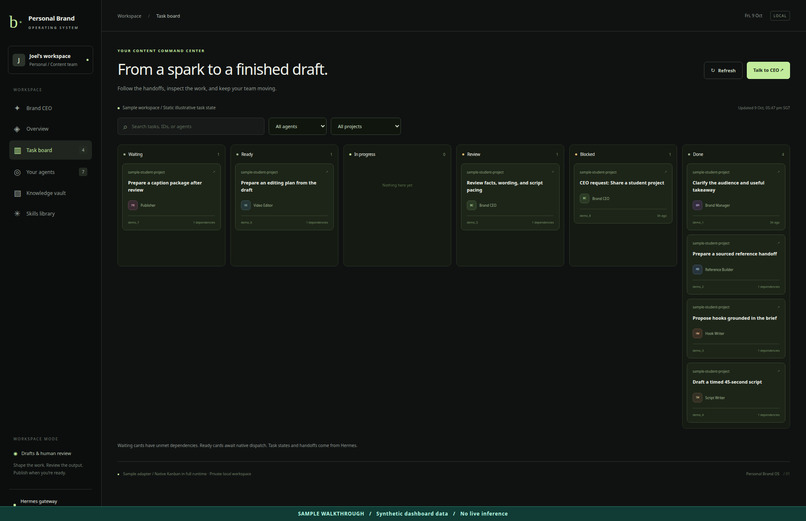The width and height of the screenshot is (806, 521).
Task: Open Your agents section
Action: point(50,172)
